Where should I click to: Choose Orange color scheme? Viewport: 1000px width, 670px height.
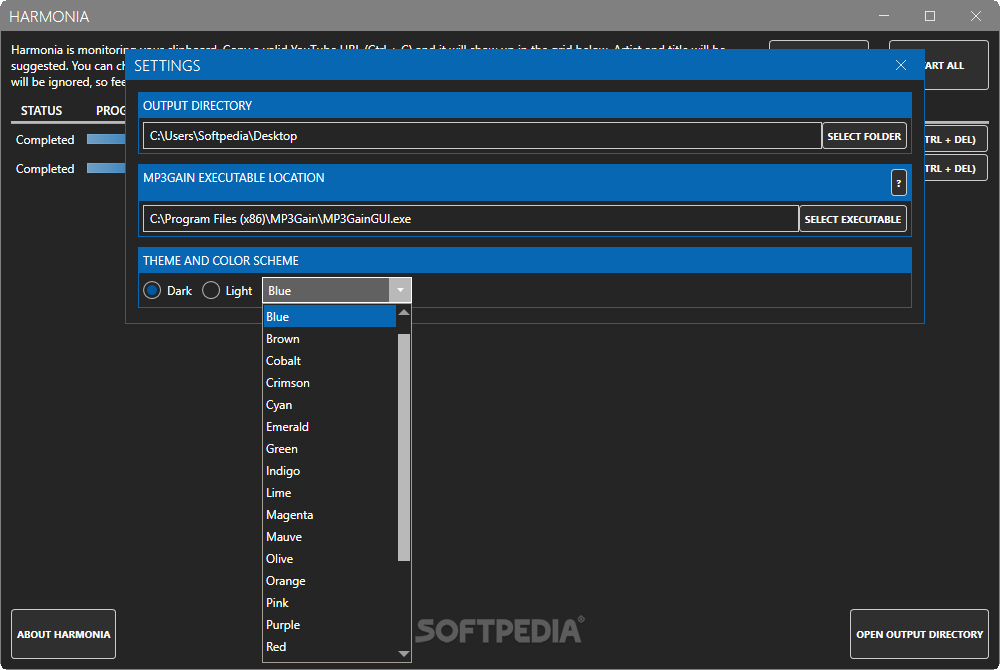tap(330, 581)
